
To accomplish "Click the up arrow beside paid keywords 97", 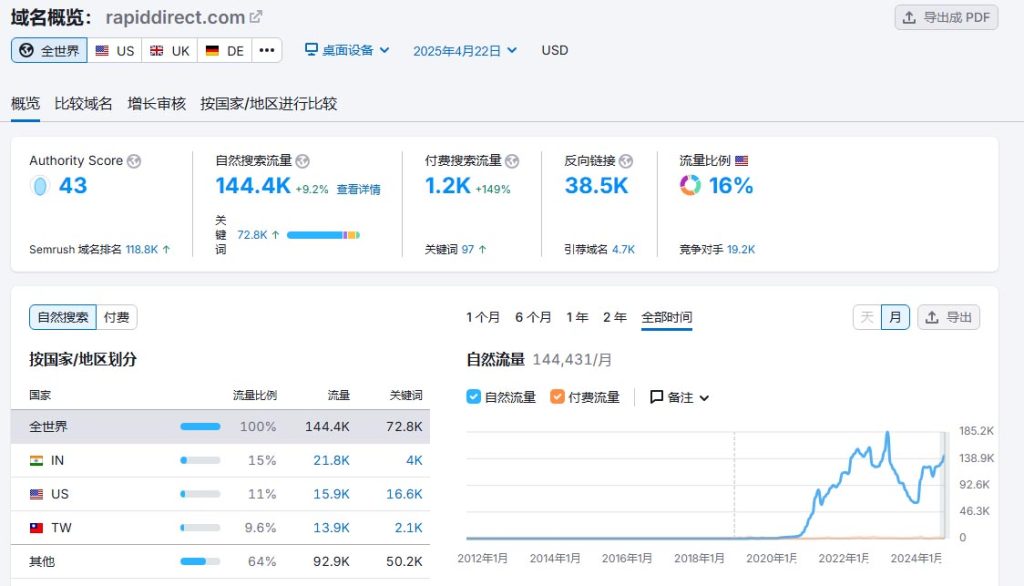I will (x=483, y=249).
